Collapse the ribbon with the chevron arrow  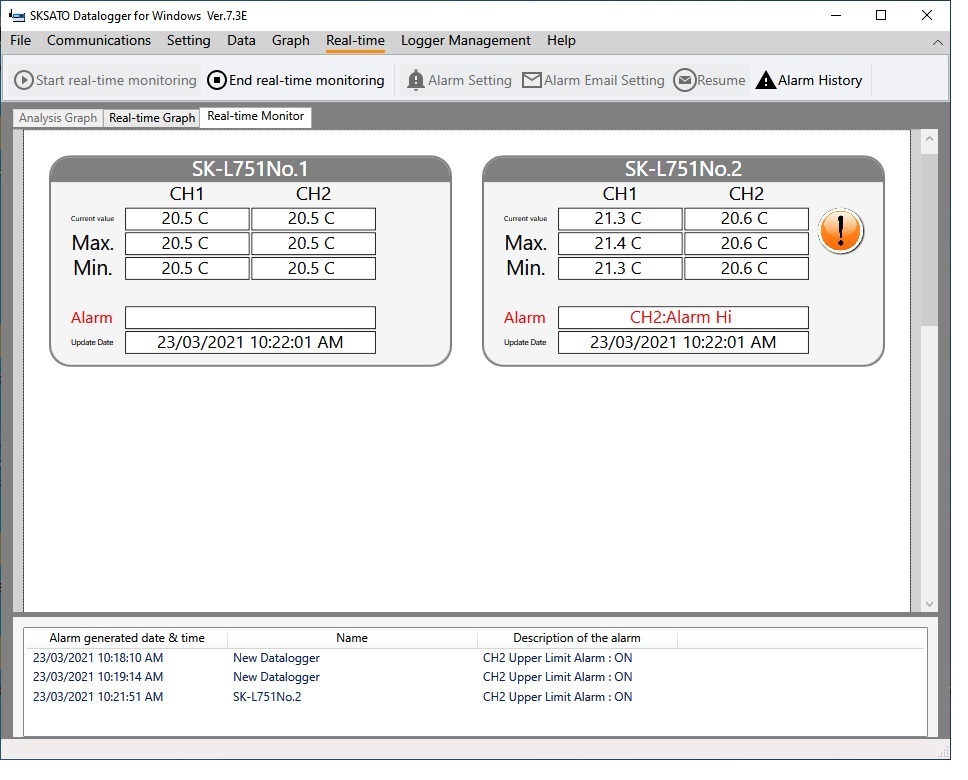pos(937,42)
